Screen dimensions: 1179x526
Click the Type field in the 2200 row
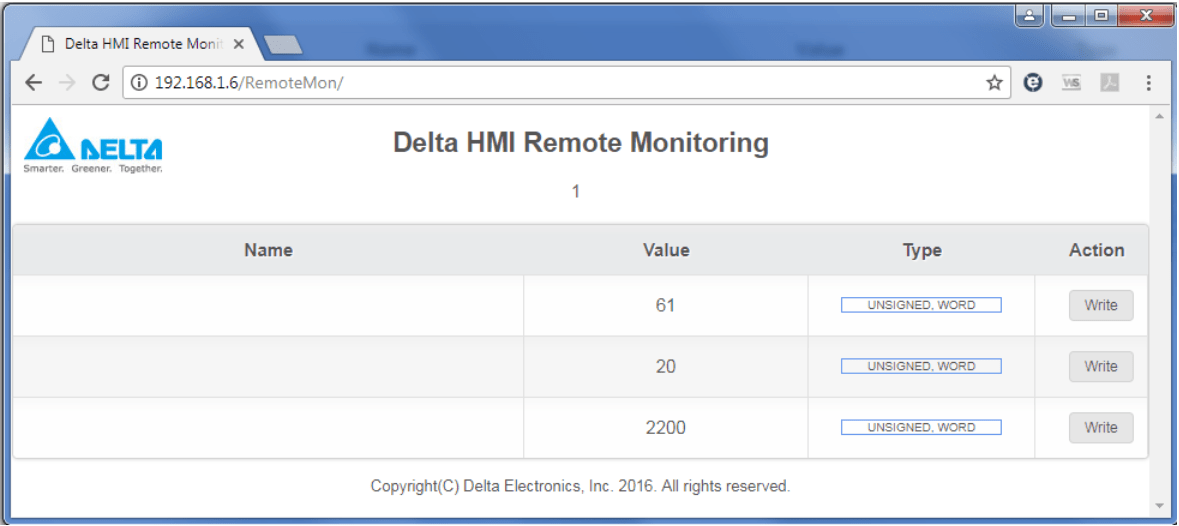(x=921, y=427)
